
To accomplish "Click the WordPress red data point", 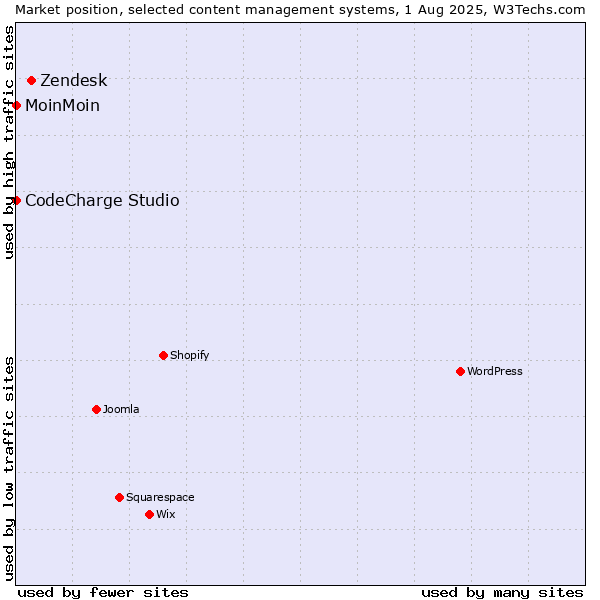I will (x=460, y=371).
